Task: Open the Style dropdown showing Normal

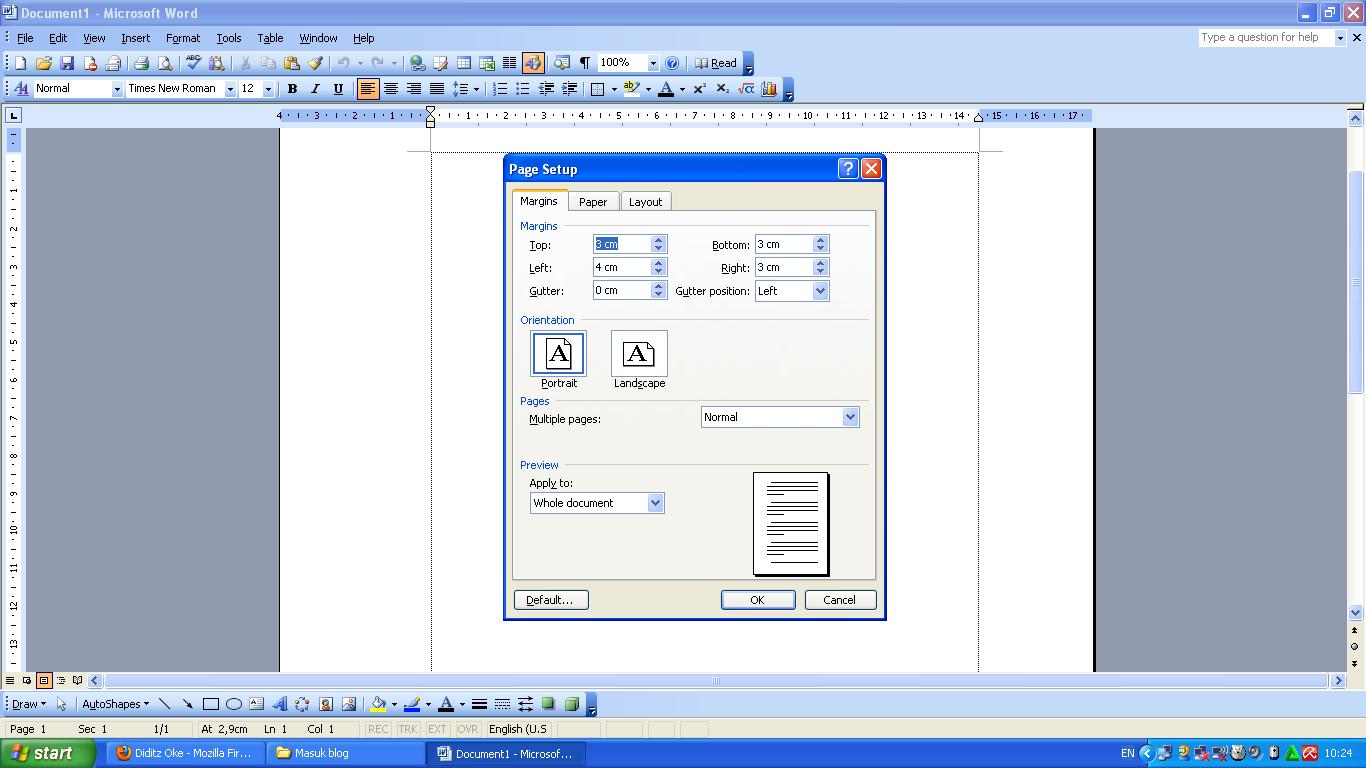Action: (117, 89)
